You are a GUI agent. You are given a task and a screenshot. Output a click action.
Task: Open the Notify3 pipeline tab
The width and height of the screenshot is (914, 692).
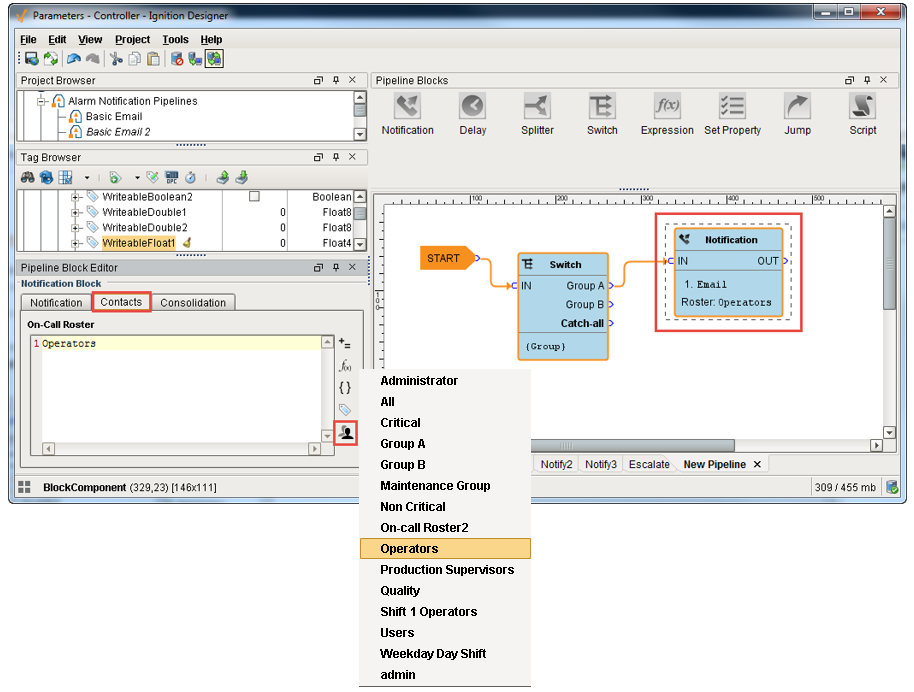[600, 464]
